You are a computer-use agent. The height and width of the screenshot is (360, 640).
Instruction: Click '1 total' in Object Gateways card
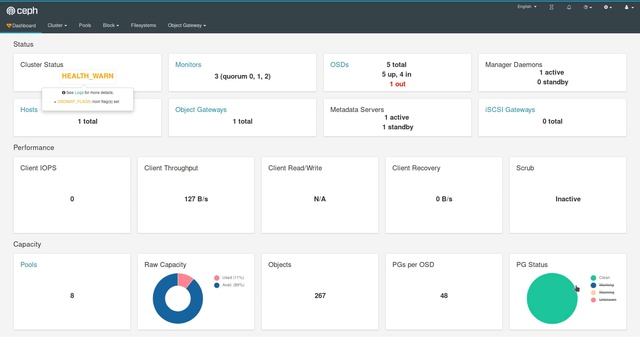[242, 121]
